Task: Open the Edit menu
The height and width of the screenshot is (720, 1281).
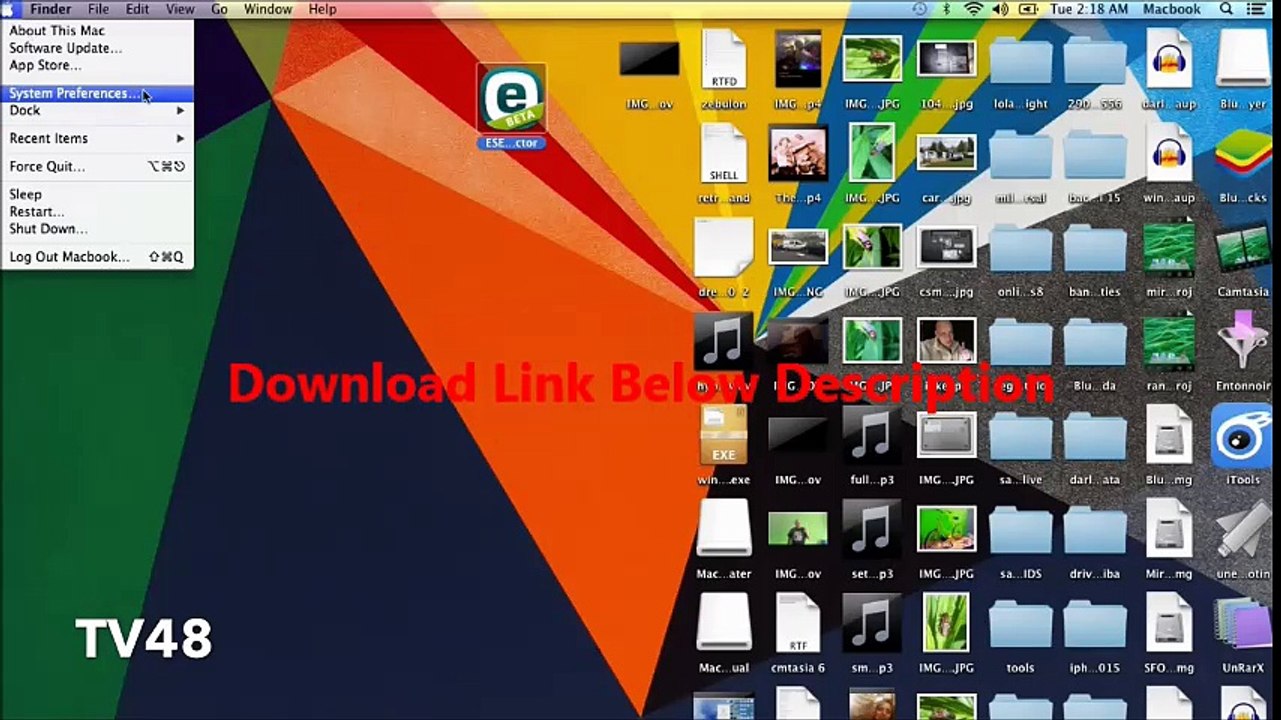Action: pyautogui.click(x=137, y=9)
